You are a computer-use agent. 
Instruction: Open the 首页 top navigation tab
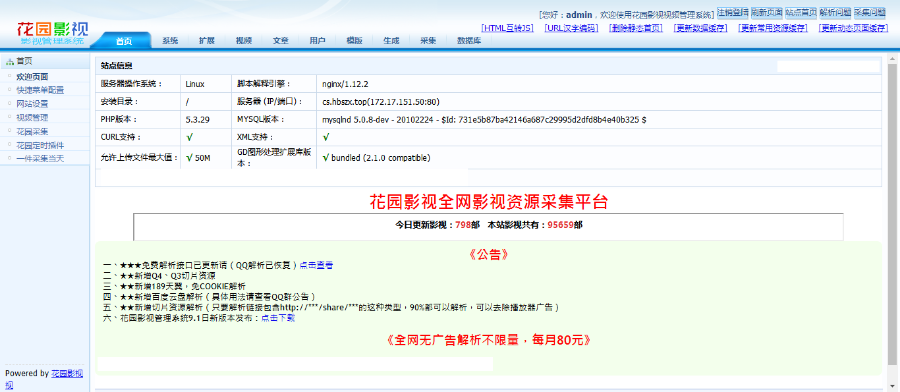[123, 41]
